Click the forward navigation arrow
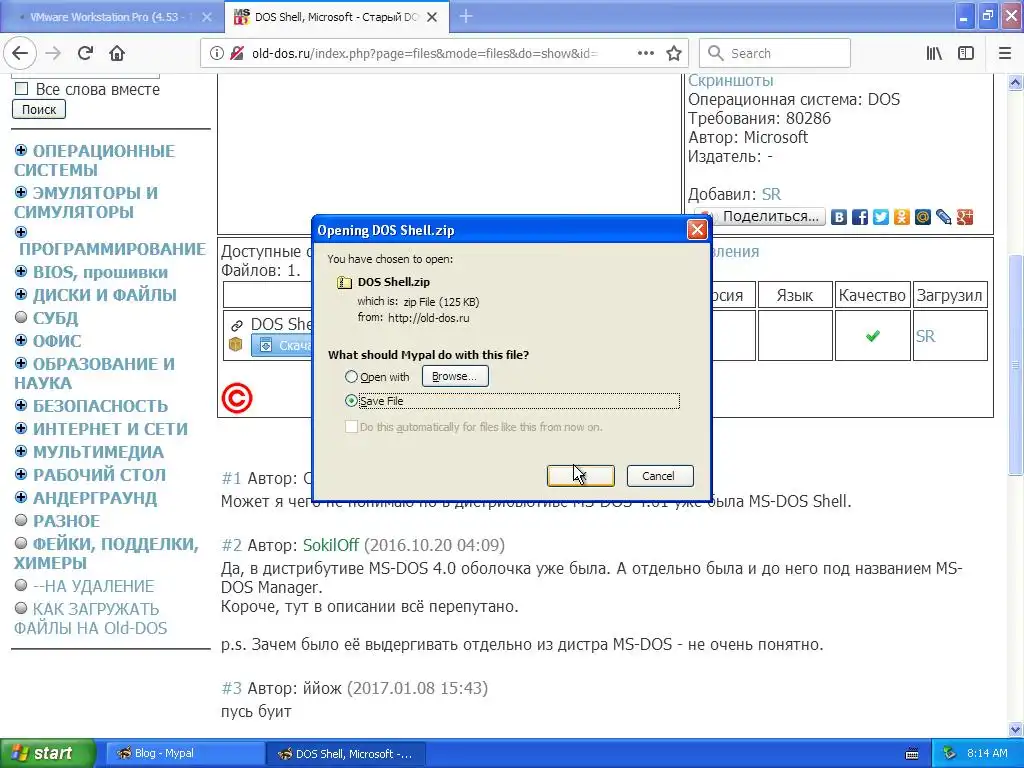The width and height of the screenshot is (1024, 768). pos(54,54)
